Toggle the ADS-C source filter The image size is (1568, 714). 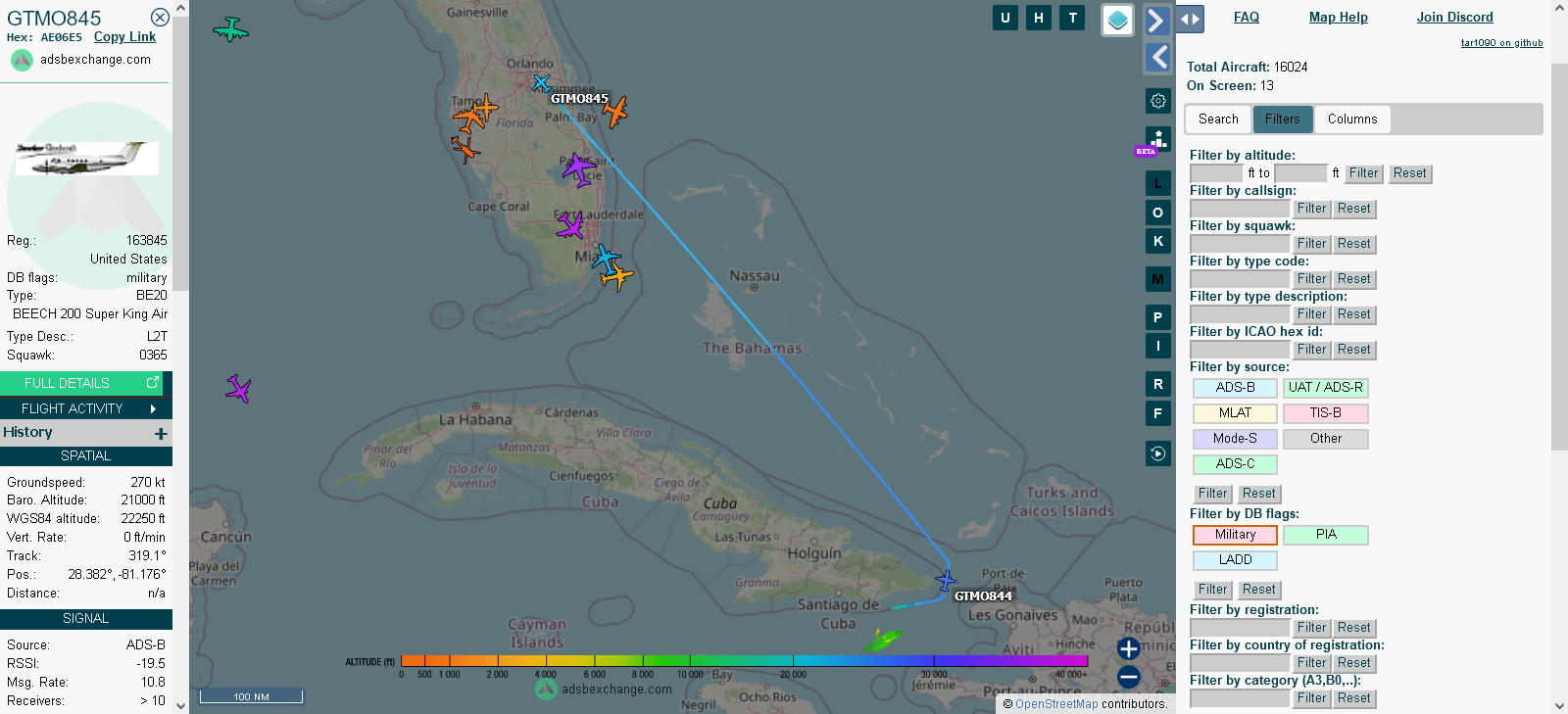tap(1235, 464)
